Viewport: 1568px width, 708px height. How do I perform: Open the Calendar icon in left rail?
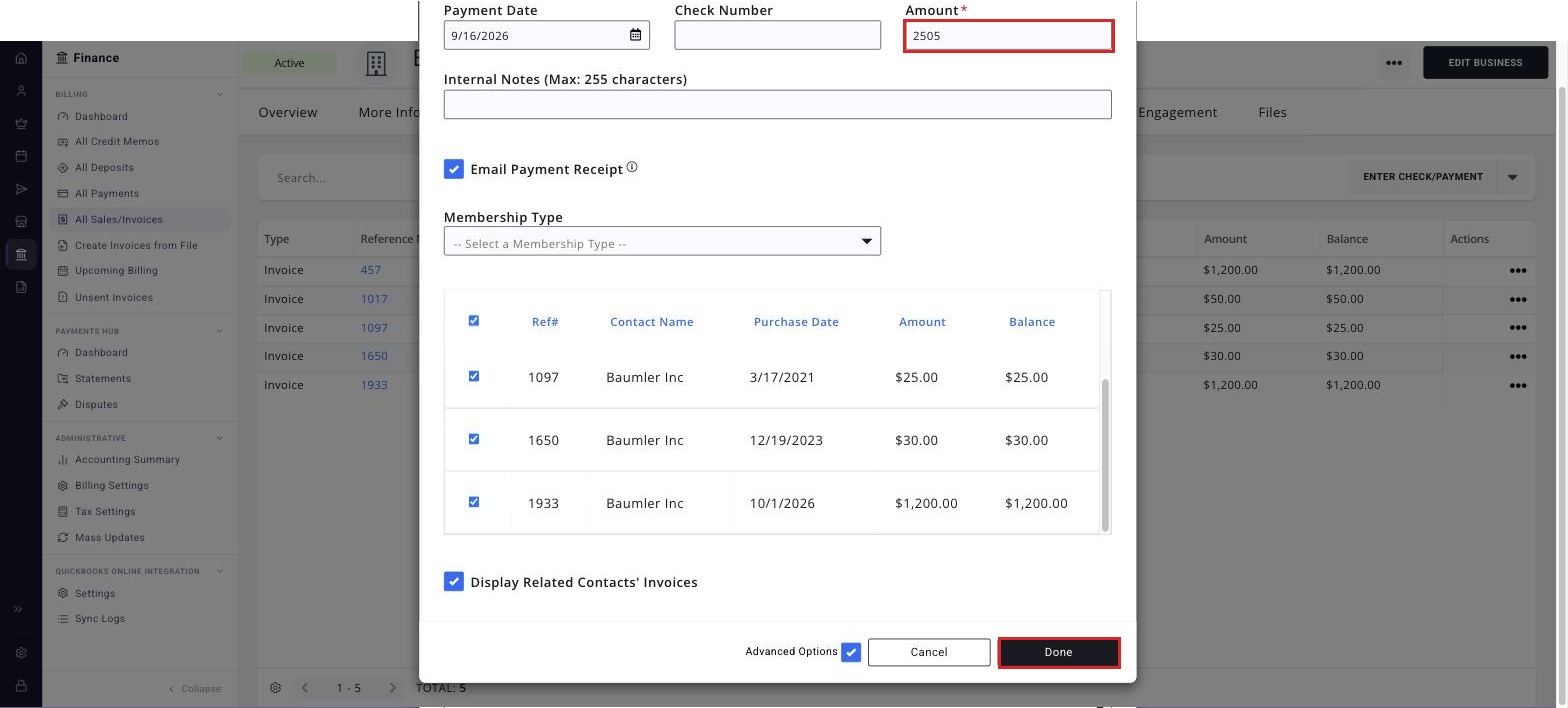[x=21, y=156]
